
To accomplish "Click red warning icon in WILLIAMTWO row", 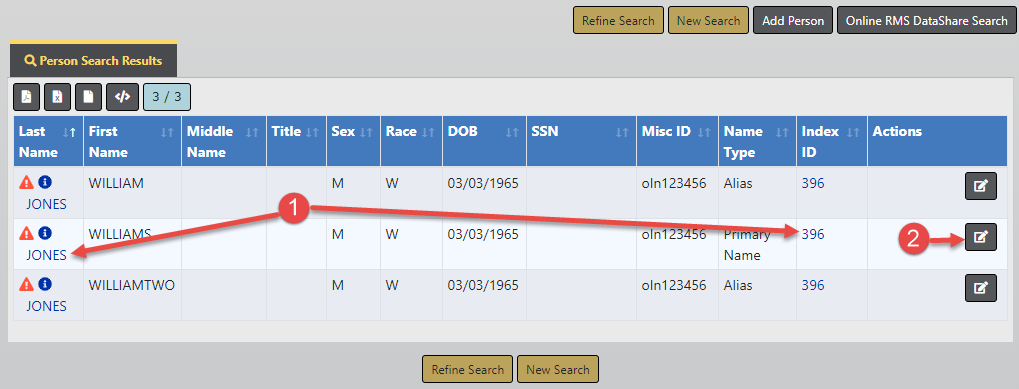I will tap(26, 284).
